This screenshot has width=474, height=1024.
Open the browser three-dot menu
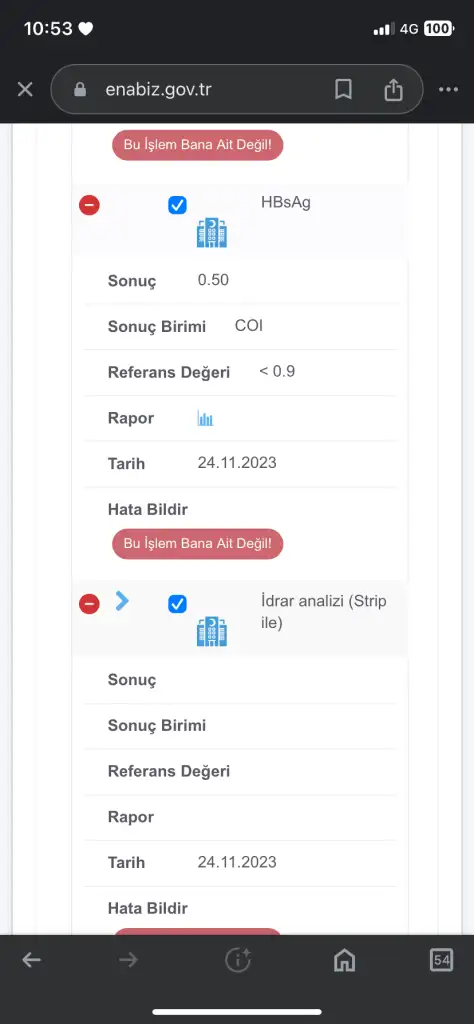pyautogui.click(x=448, y=89)
